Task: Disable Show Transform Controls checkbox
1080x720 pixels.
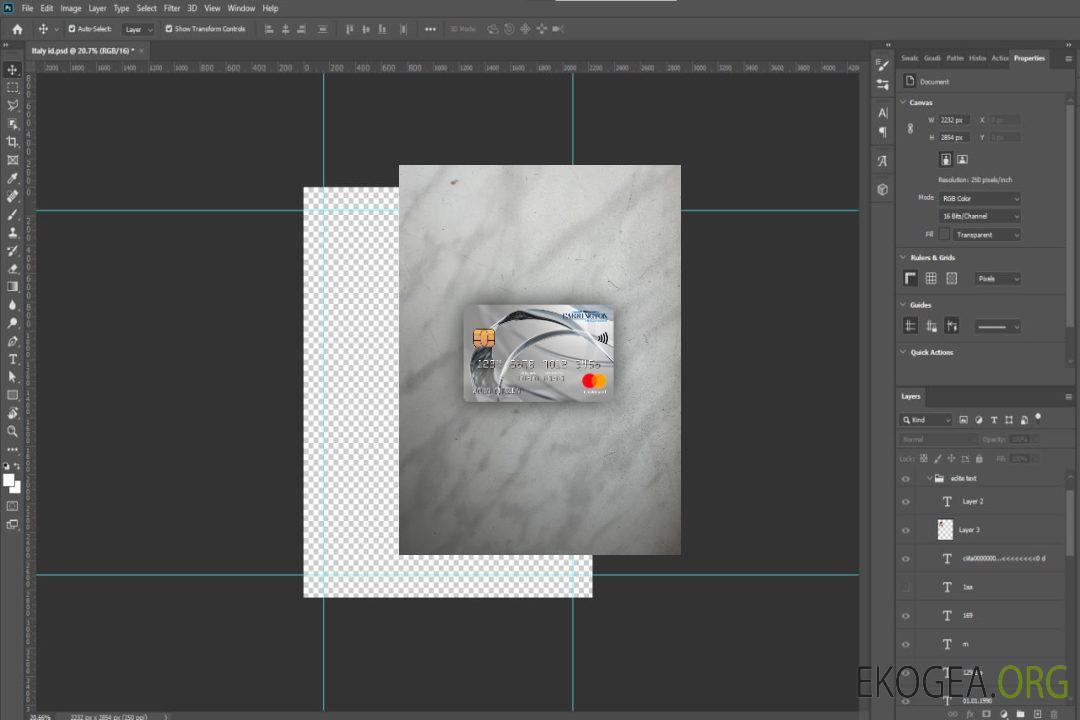Action: tap(168, 29)
